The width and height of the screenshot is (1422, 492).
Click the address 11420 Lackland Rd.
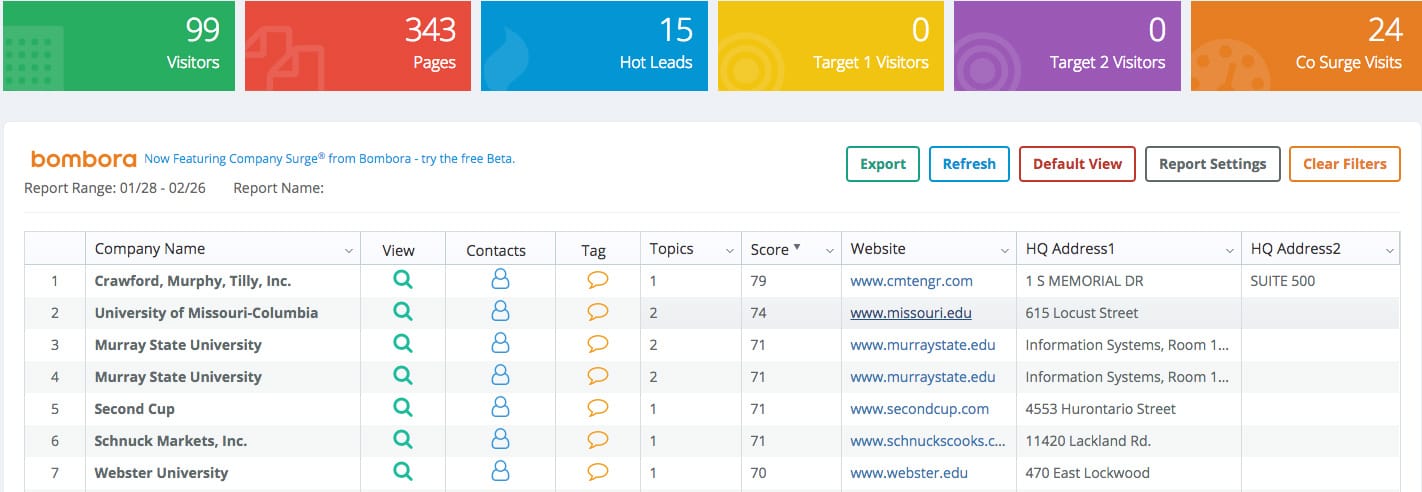click(1088, 441)
